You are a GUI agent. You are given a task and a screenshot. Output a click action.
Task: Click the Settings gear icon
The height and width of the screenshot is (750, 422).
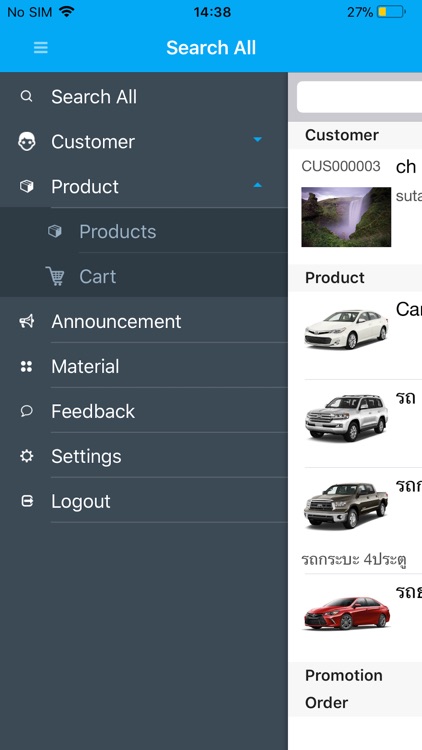[x=27, y=456]
